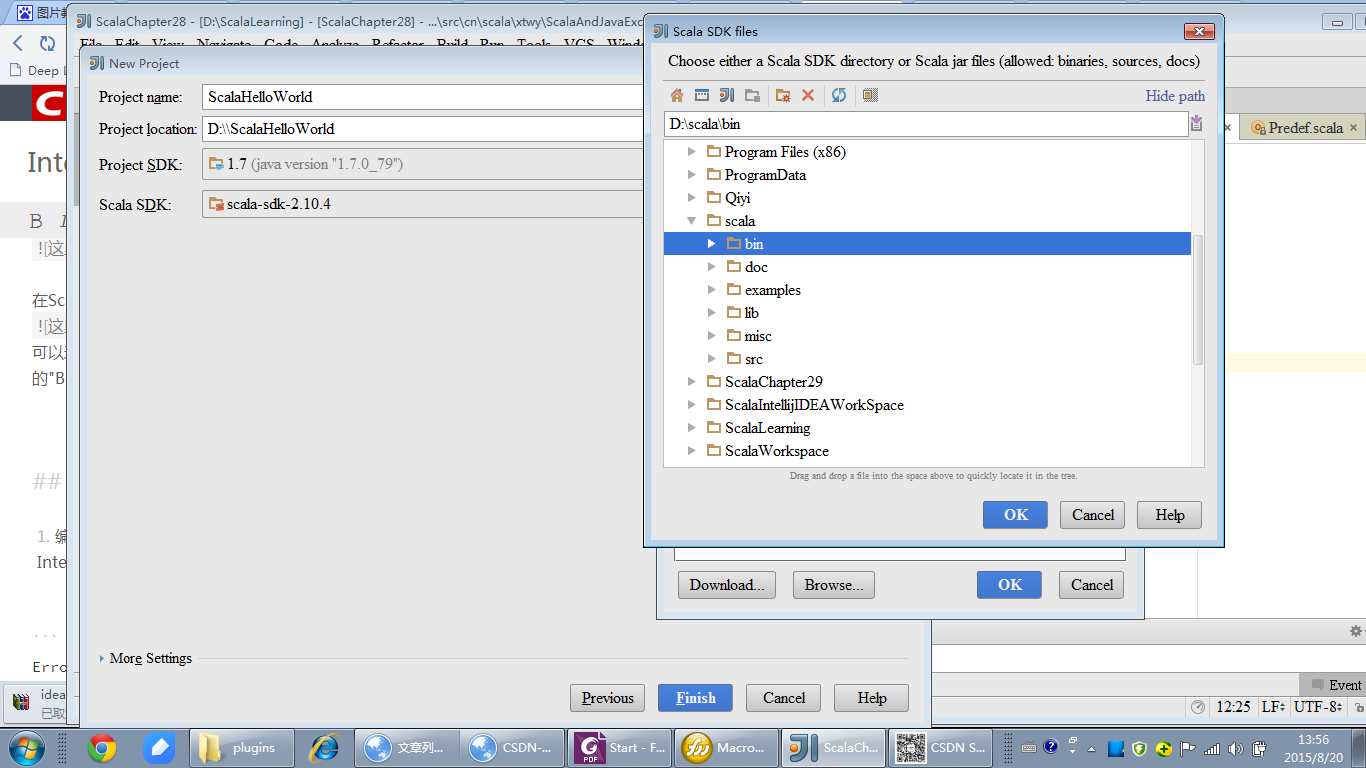
Task: Click the Download... button
Action: click(x=727, y=585)
